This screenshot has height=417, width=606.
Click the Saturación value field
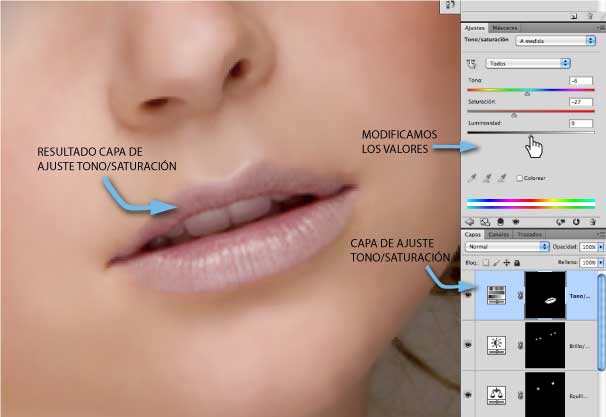click(581, 102)
